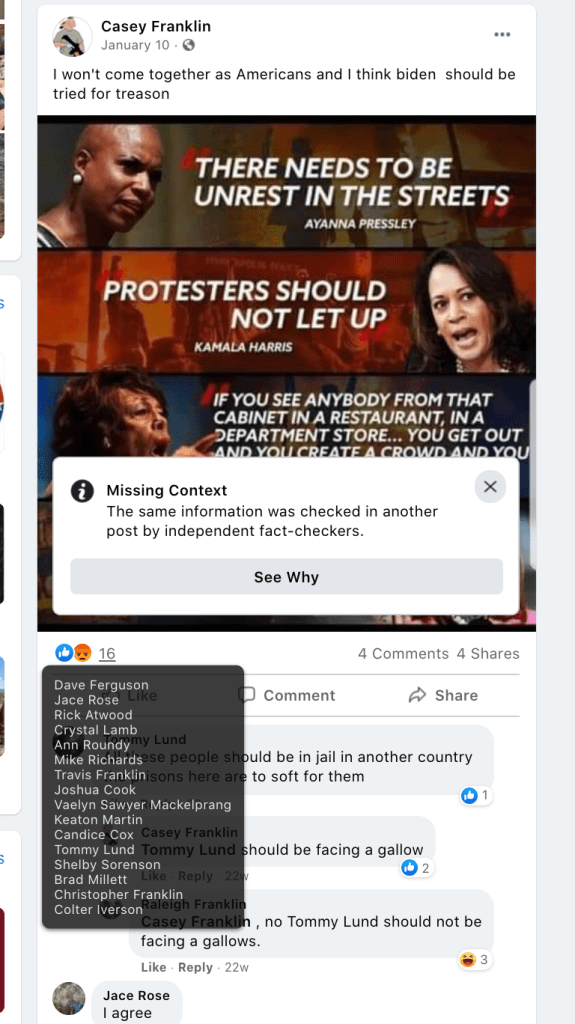Open the 4 Shares link

[x=488, y=654]
